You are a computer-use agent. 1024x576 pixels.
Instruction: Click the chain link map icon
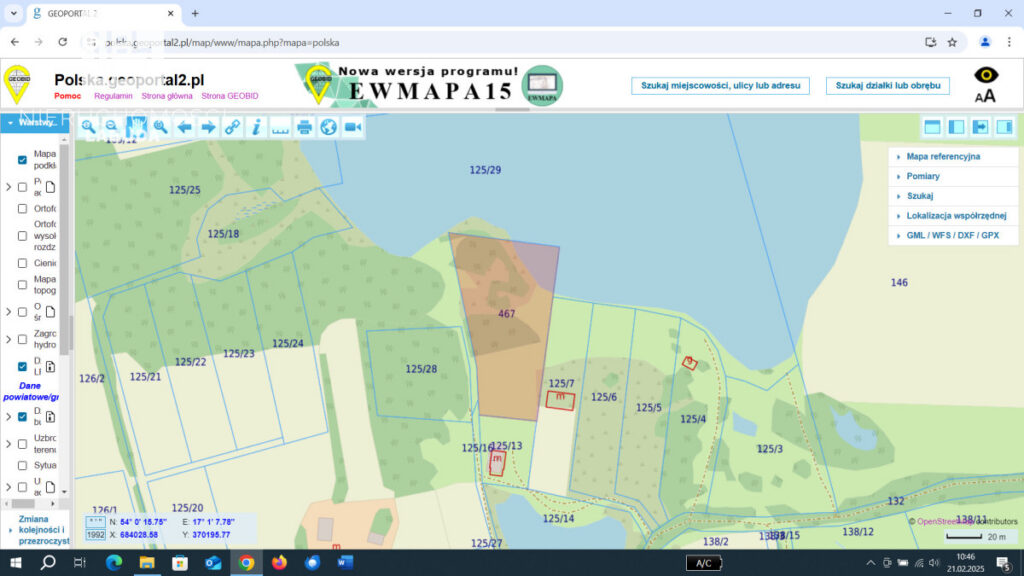coord(232,127)
